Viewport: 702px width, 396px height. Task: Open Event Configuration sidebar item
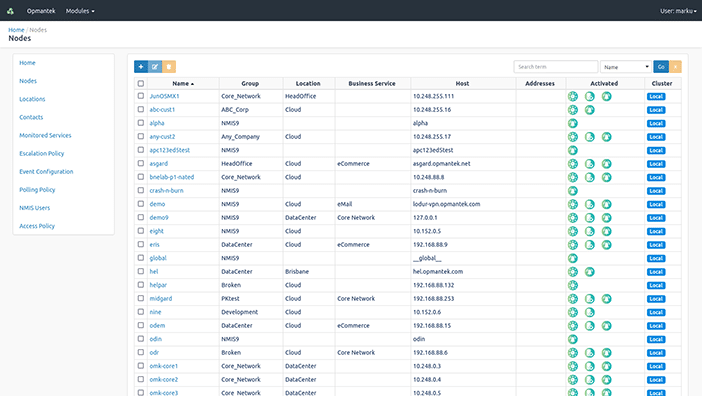(x=46, y=171)
